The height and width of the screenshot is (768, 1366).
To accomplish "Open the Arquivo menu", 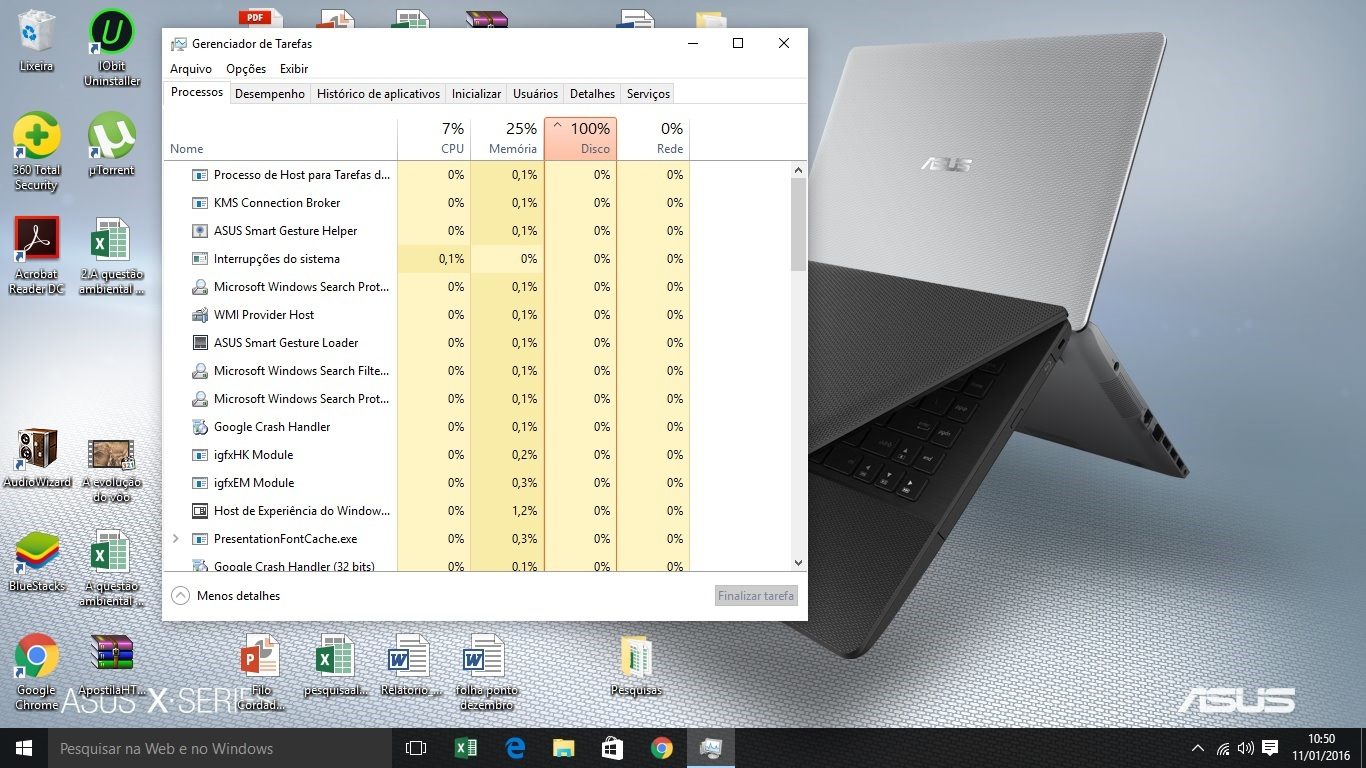I will pos(191,69).
